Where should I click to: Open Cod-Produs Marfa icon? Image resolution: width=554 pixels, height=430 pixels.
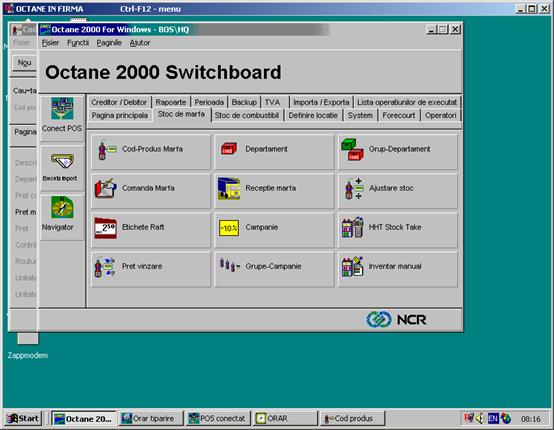pos(107,149)
